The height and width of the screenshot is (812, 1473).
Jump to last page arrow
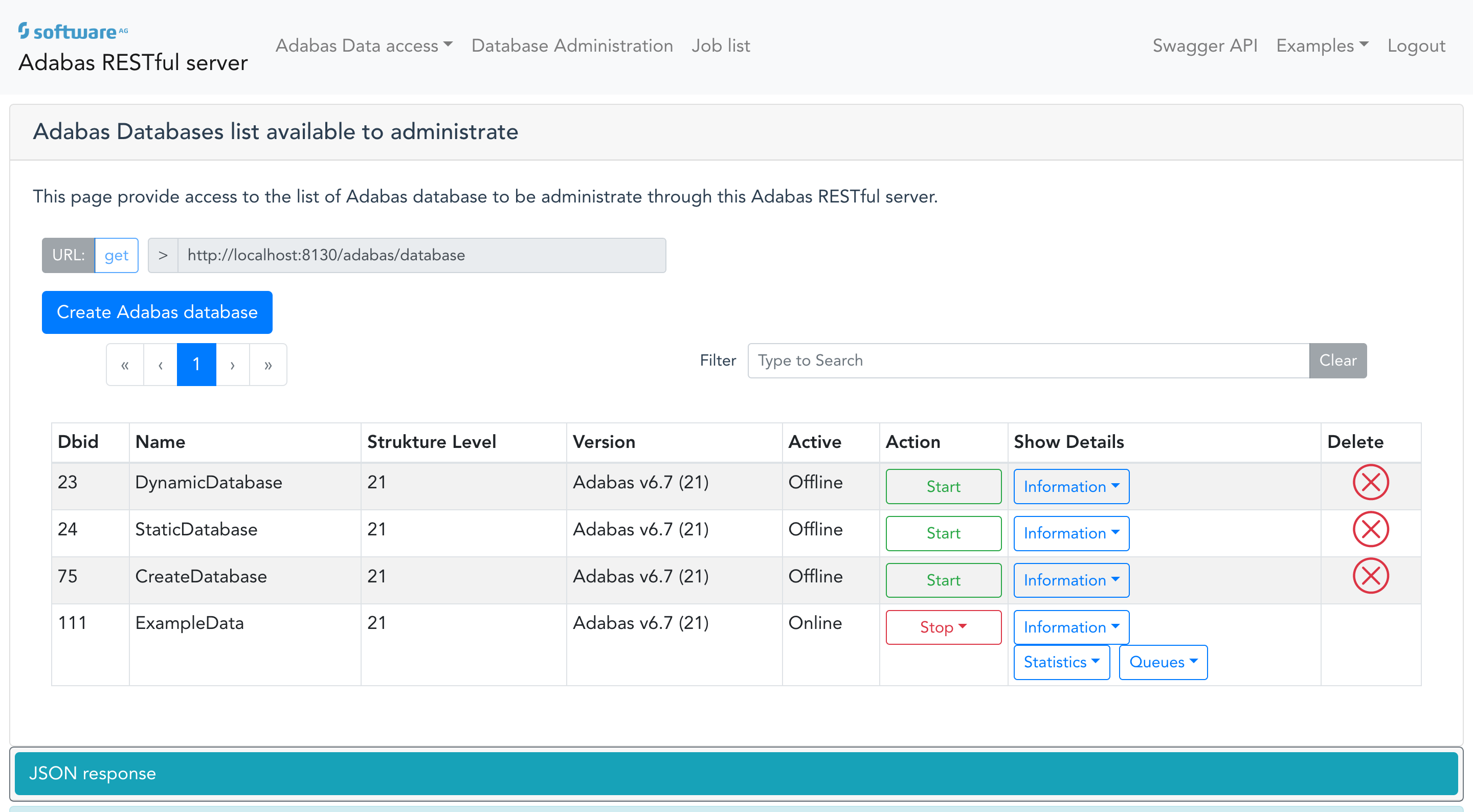point(267,365)
